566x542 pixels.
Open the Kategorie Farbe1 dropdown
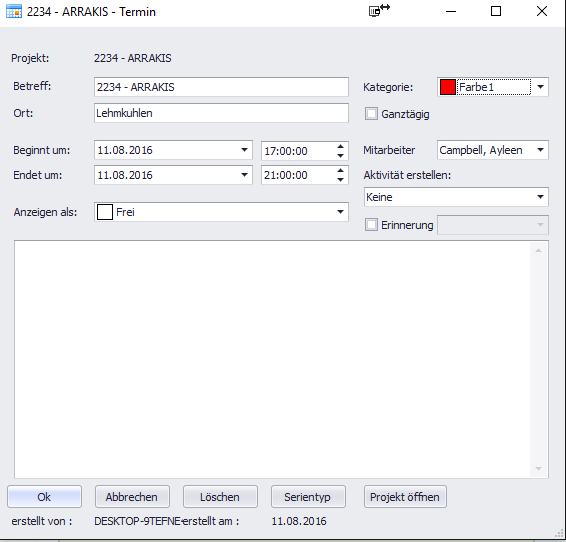point(540,87)
